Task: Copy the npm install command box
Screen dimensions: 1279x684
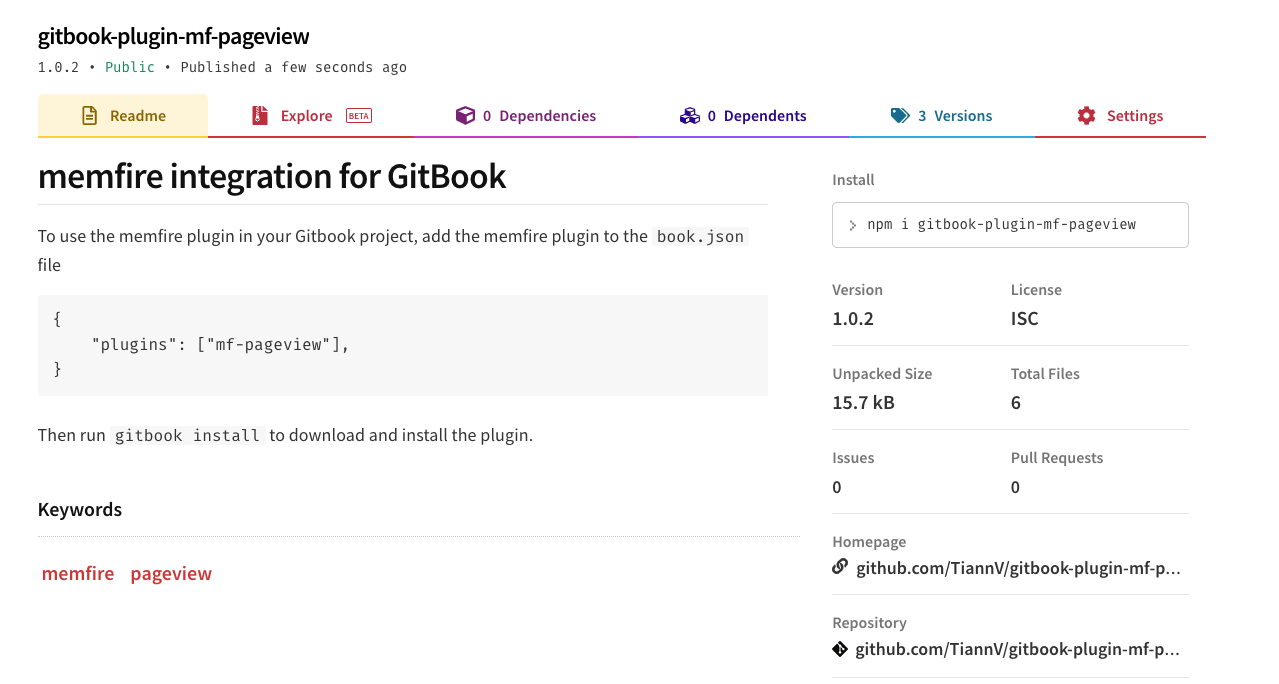Action: click(x=1010, y=225)
